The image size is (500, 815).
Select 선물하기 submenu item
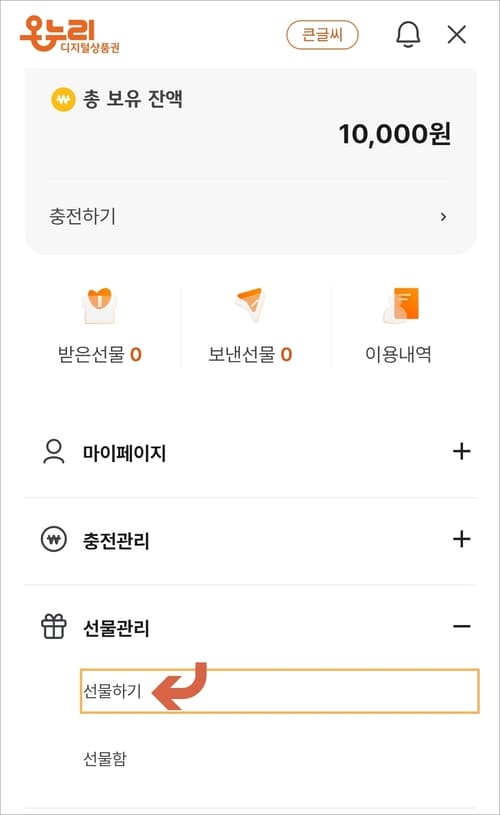click(280, 691)
